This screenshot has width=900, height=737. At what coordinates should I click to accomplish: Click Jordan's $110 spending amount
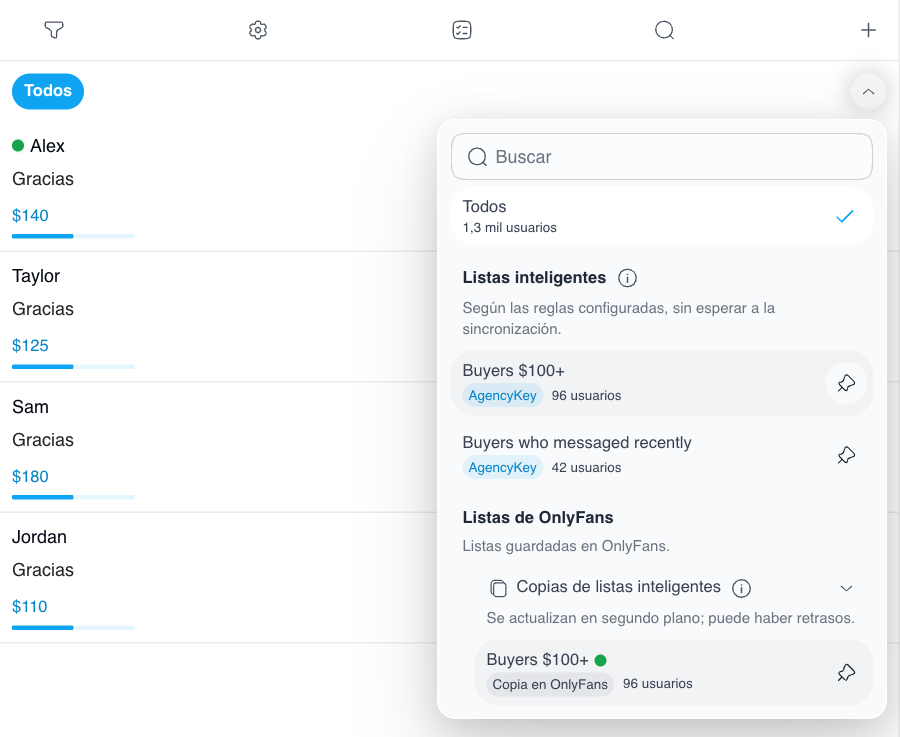30,607
